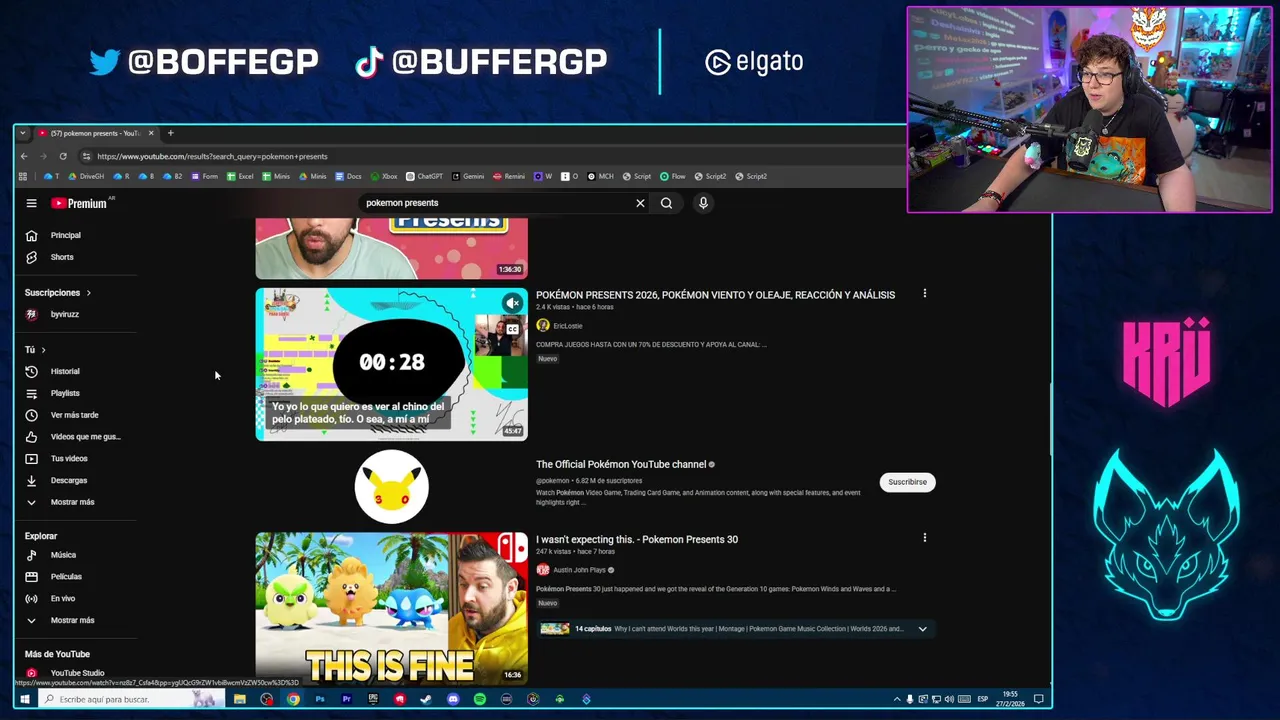The image size is (1280, 720).
Task: Open the Docs bookmark
Action: click(x=349, y=176)
